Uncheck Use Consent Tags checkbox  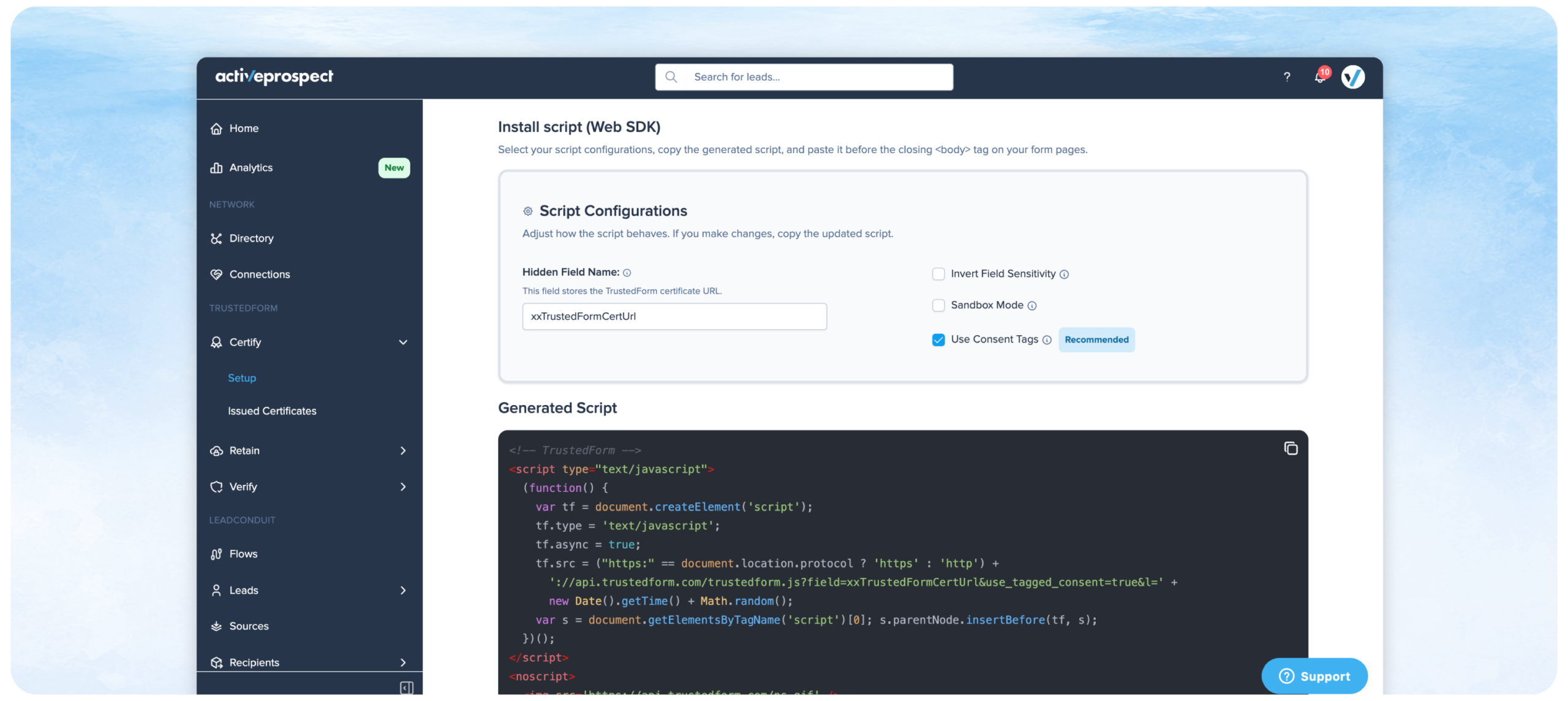tap(938, 339)
